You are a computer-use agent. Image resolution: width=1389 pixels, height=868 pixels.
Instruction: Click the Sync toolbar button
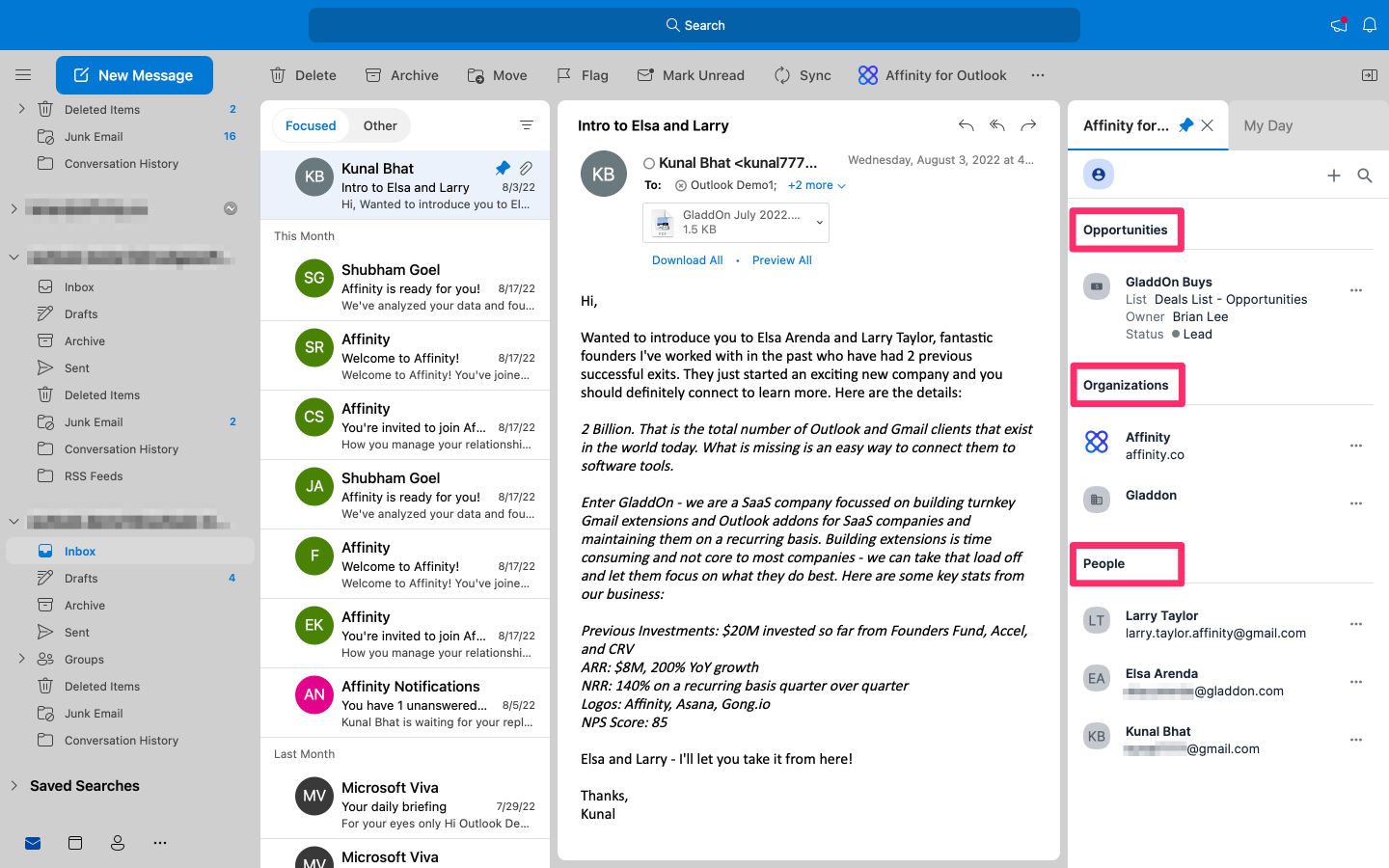[x=803, y=75]
